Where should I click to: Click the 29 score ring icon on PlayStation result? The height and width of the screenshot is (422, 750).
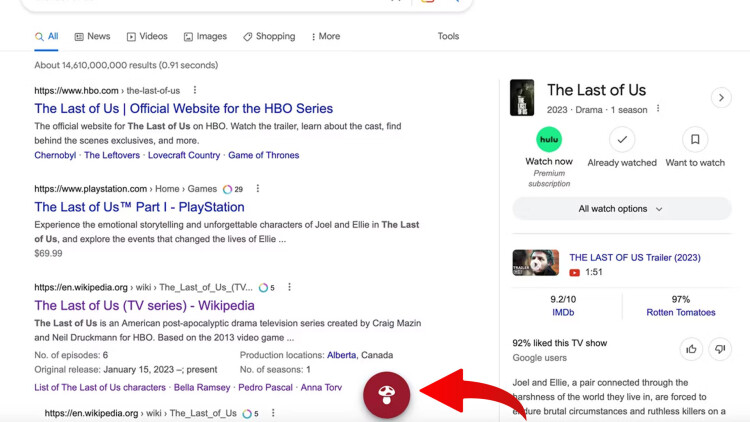click(x=227, y=189)
